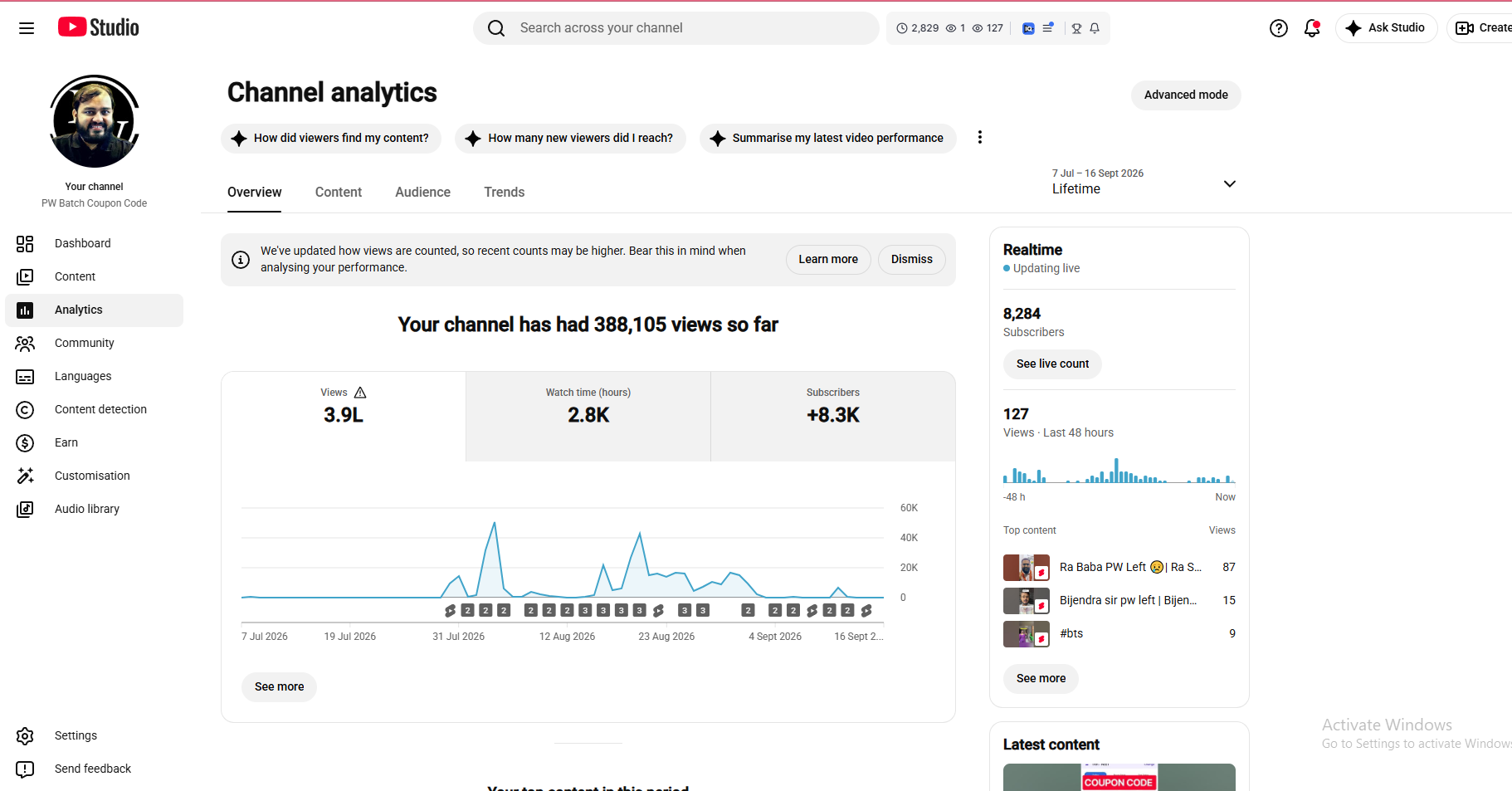Open the hamburger navigation menu
The width and height of the screenshot is (1512, 791).
pos(27,28)
